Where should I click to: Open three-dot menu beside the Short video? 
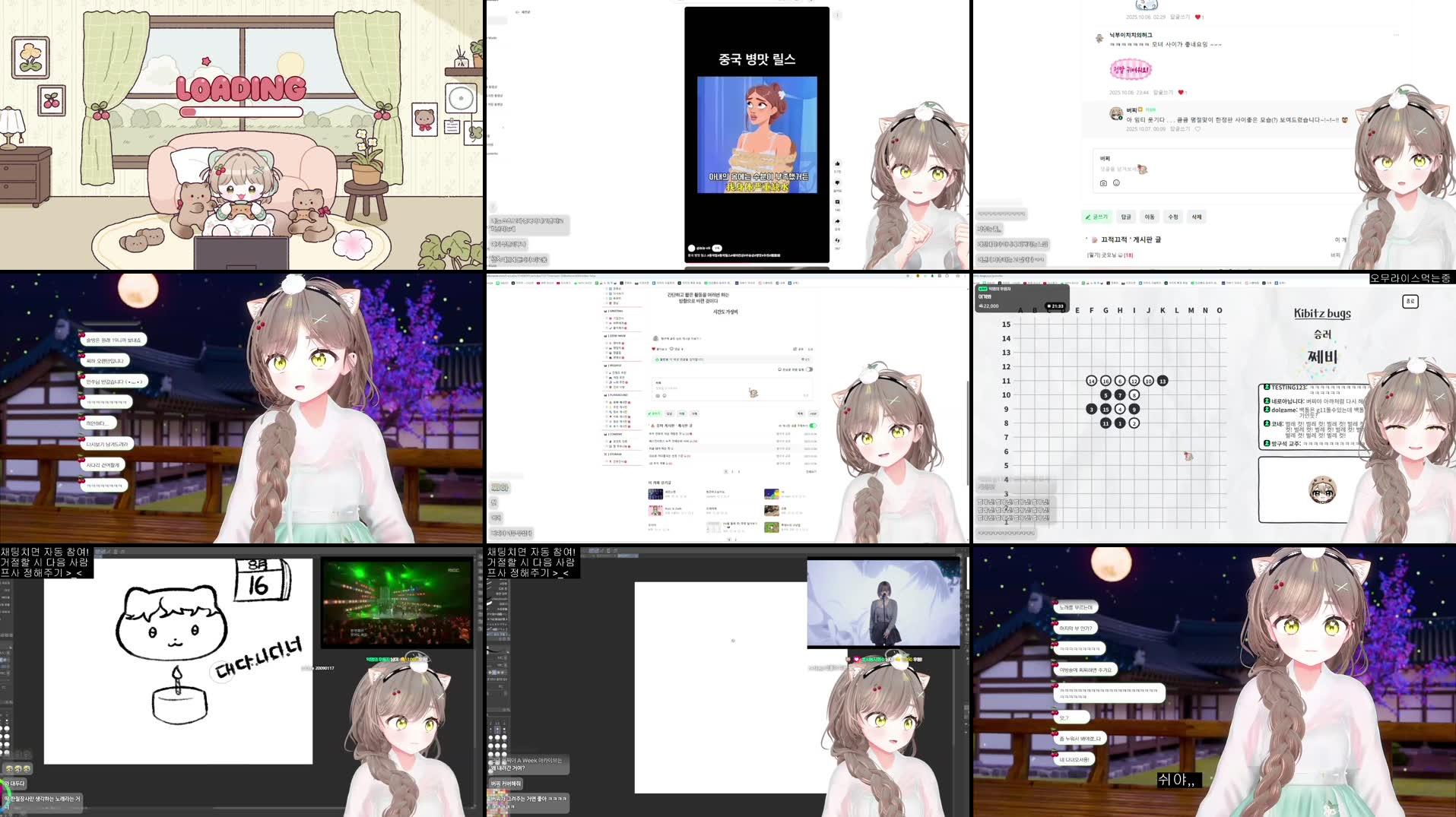837,15
